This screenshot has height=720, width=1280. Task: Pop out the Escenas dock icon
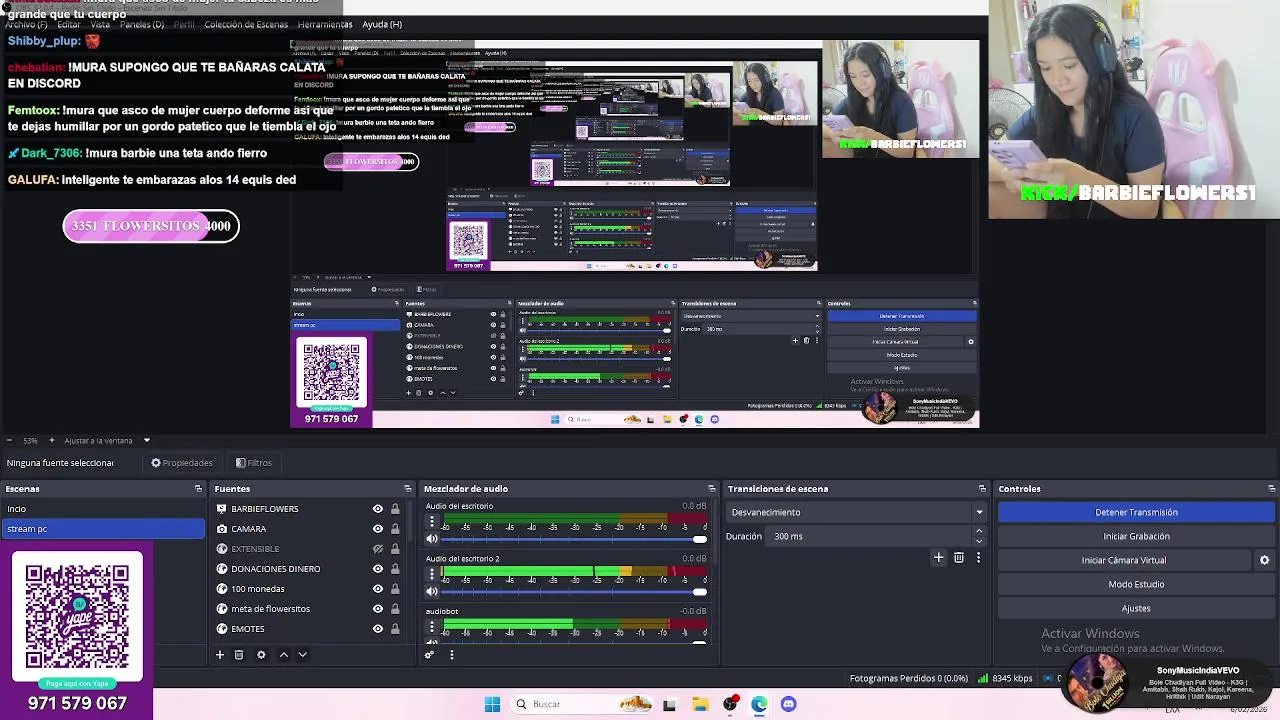pos(198,489)
